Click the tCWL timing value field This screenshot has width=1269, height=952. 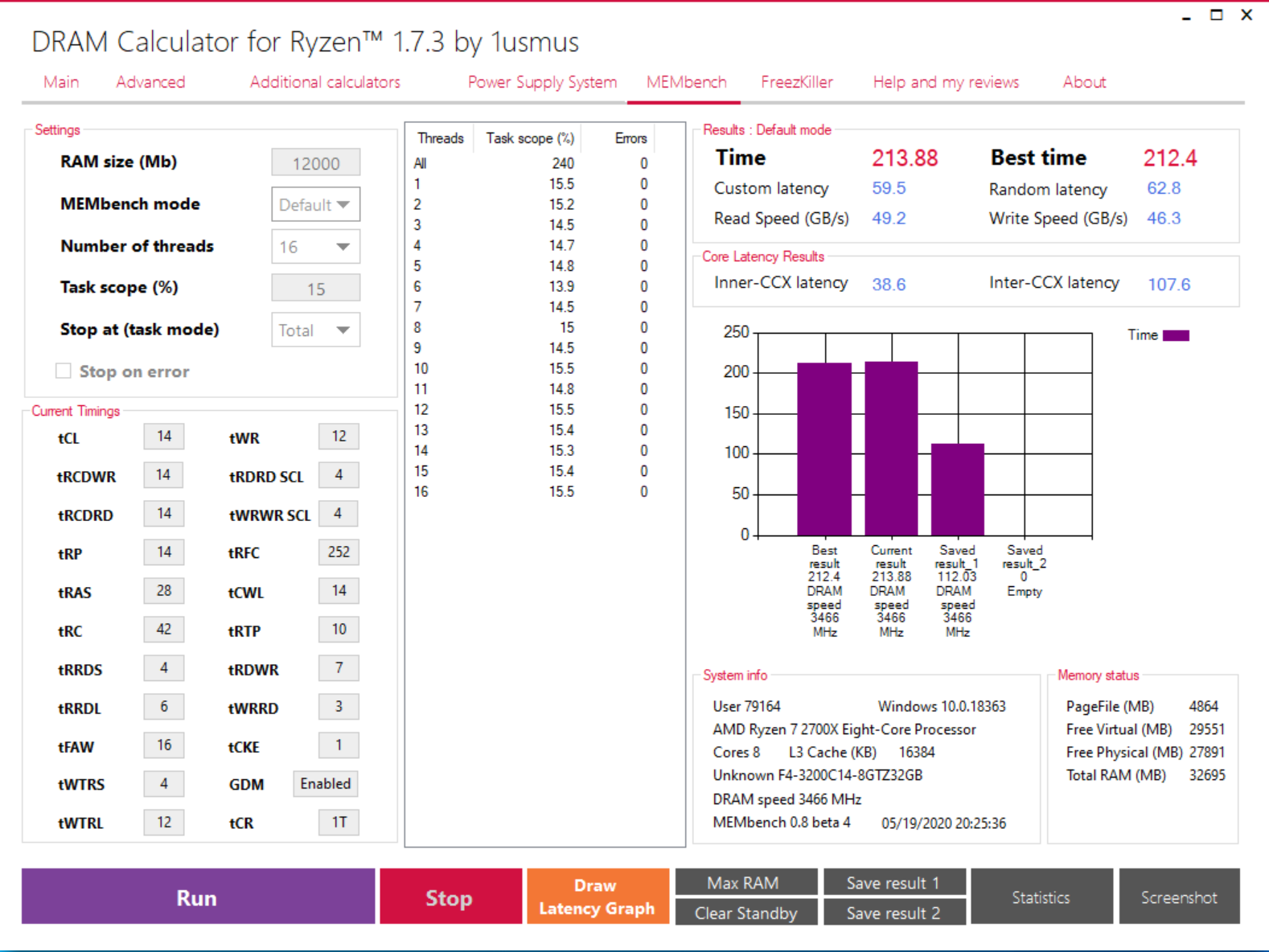(x=339, y=591)
